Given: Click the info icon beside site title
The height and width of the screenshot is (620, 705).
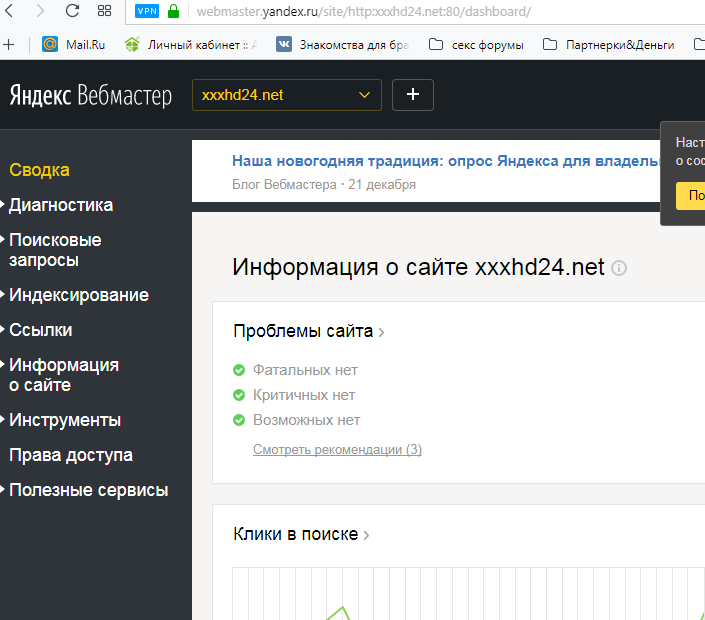Looking at the screenshot, I should (x=619, y=268).
